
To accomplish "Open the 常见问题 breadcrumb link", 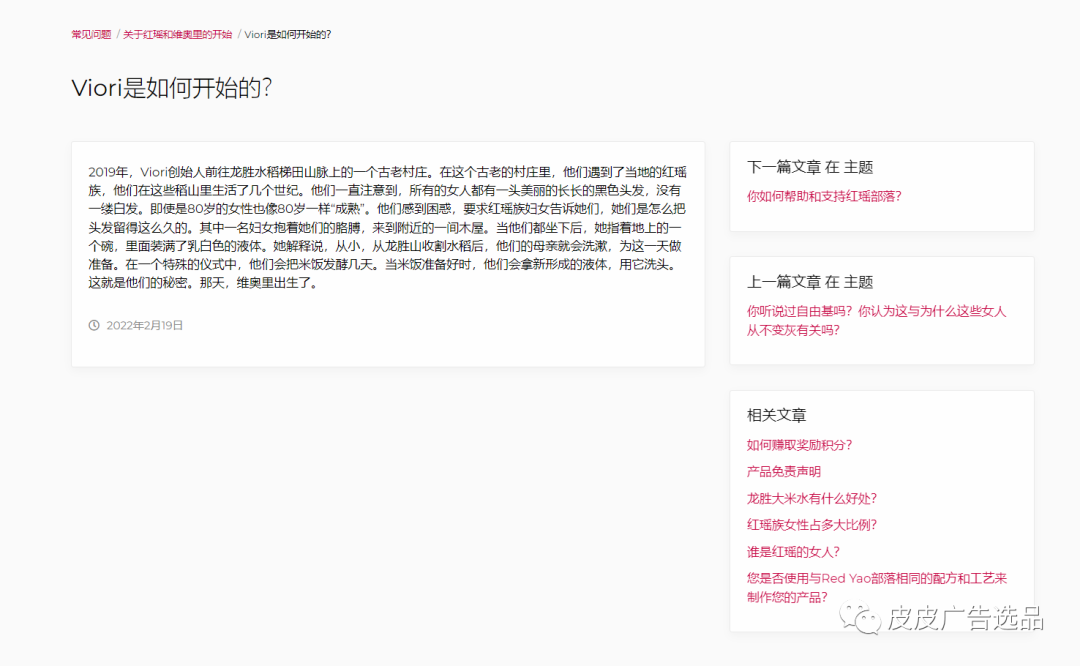I will click(91, 34).
